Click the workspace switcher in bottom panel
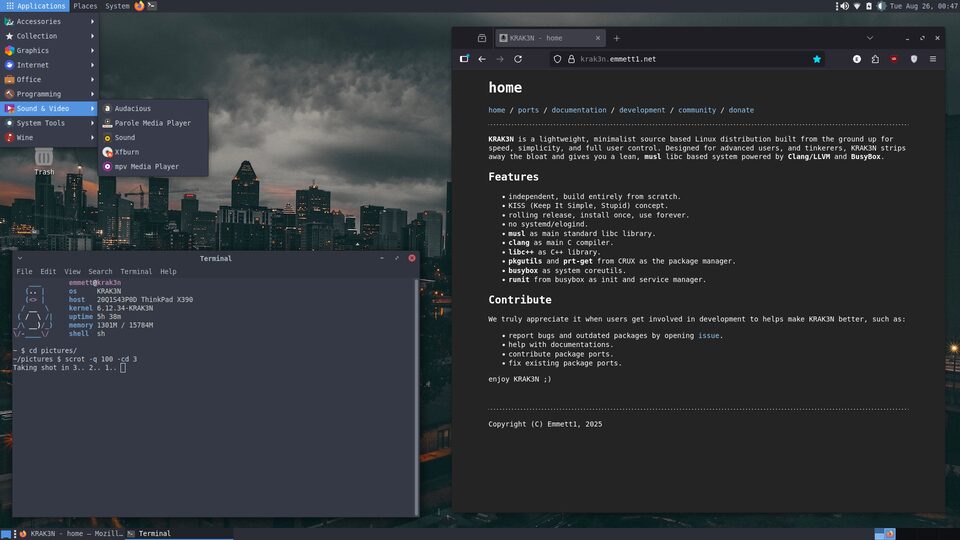The image size is (960, 540). [885, 534]
